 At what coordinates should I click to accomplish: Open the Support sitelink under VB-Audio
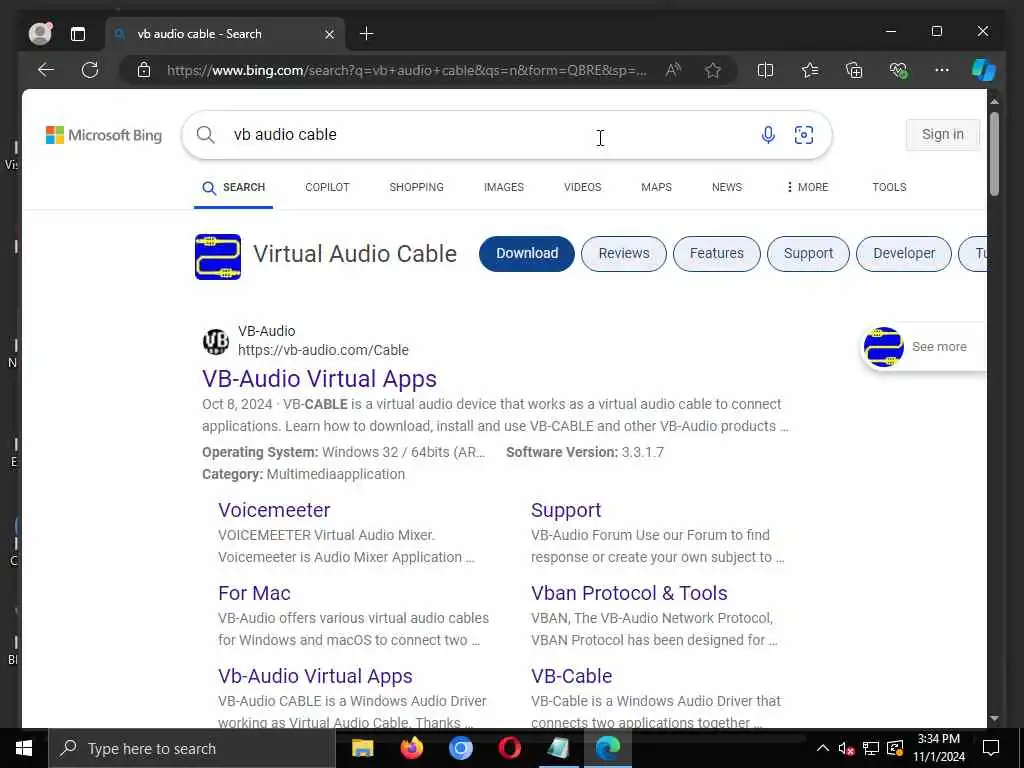[x=566, y=510]
